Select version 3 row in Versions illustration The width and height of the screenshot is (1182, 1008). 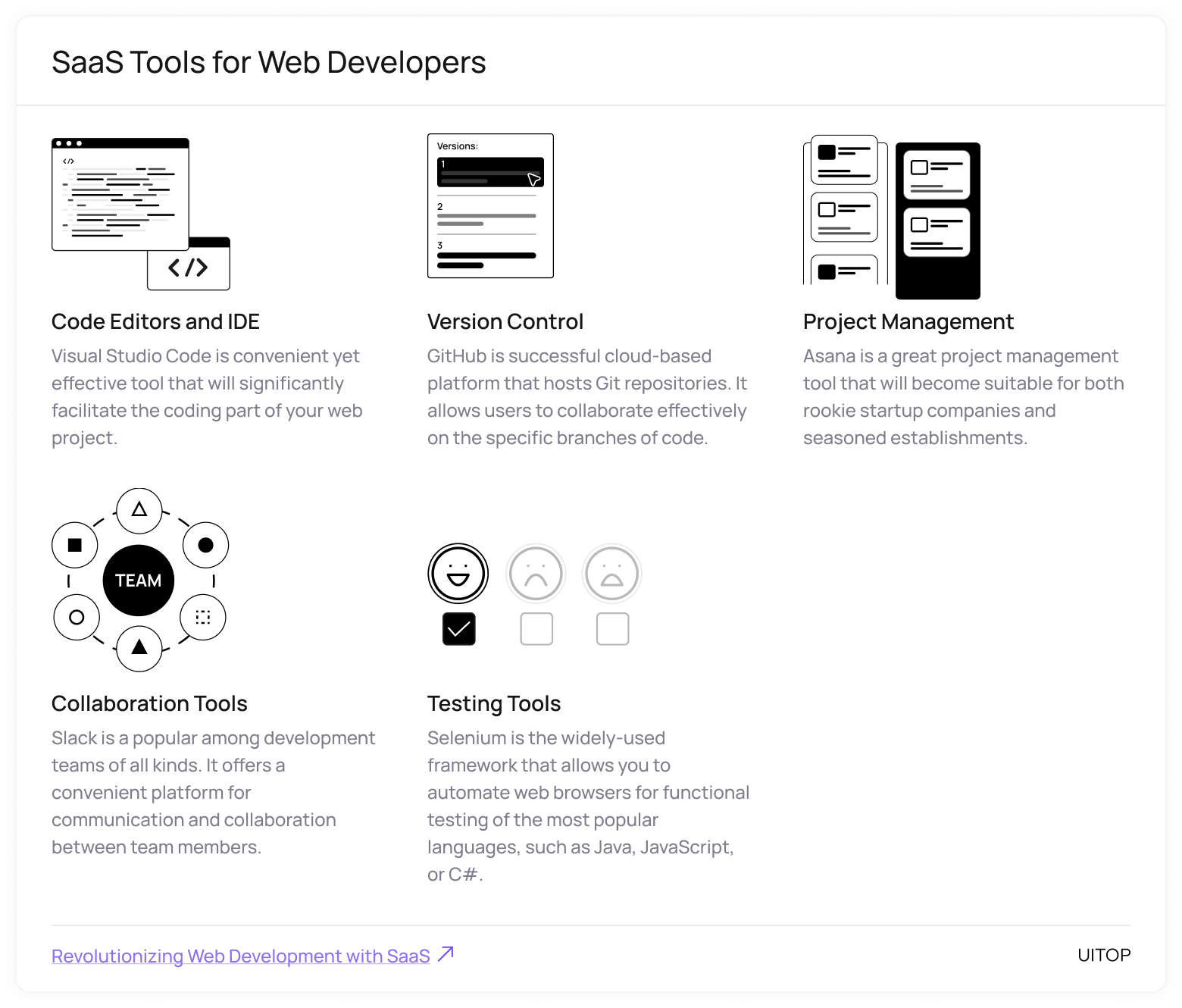[486, 255]
